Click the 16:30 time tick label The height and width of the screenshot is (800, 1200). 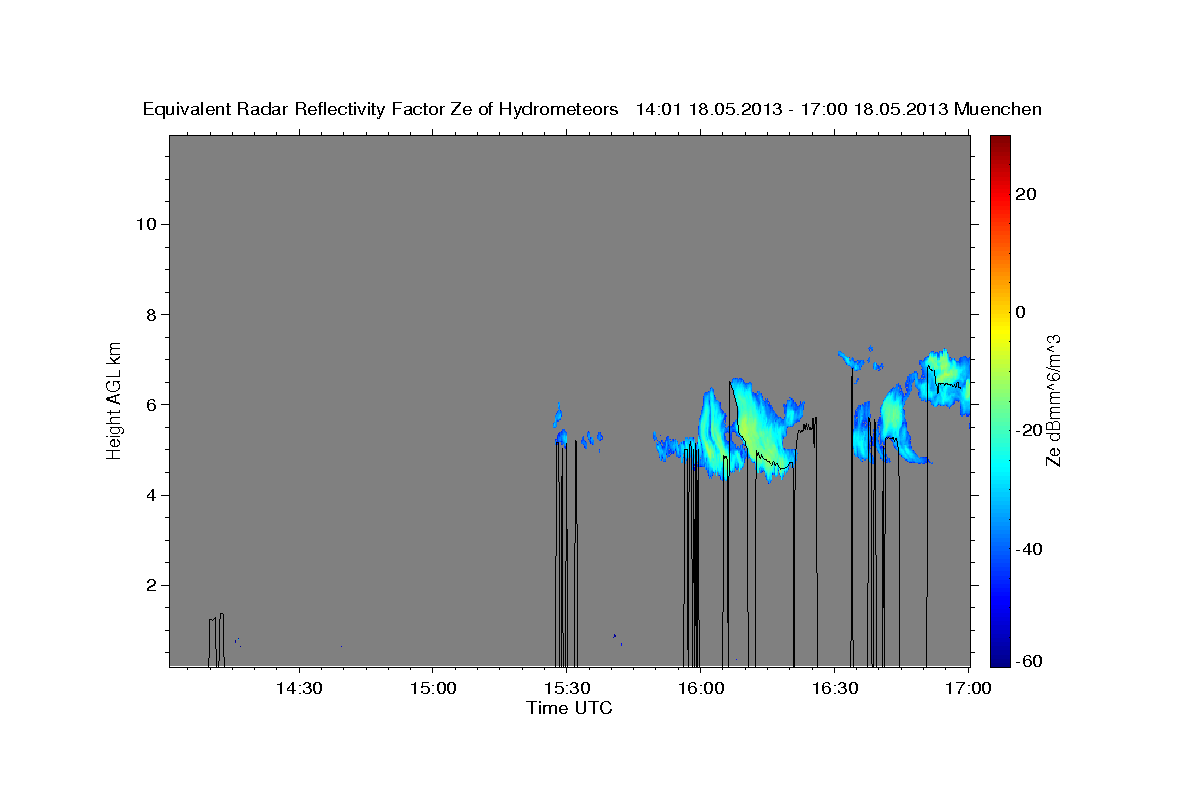tap(834, 689)
